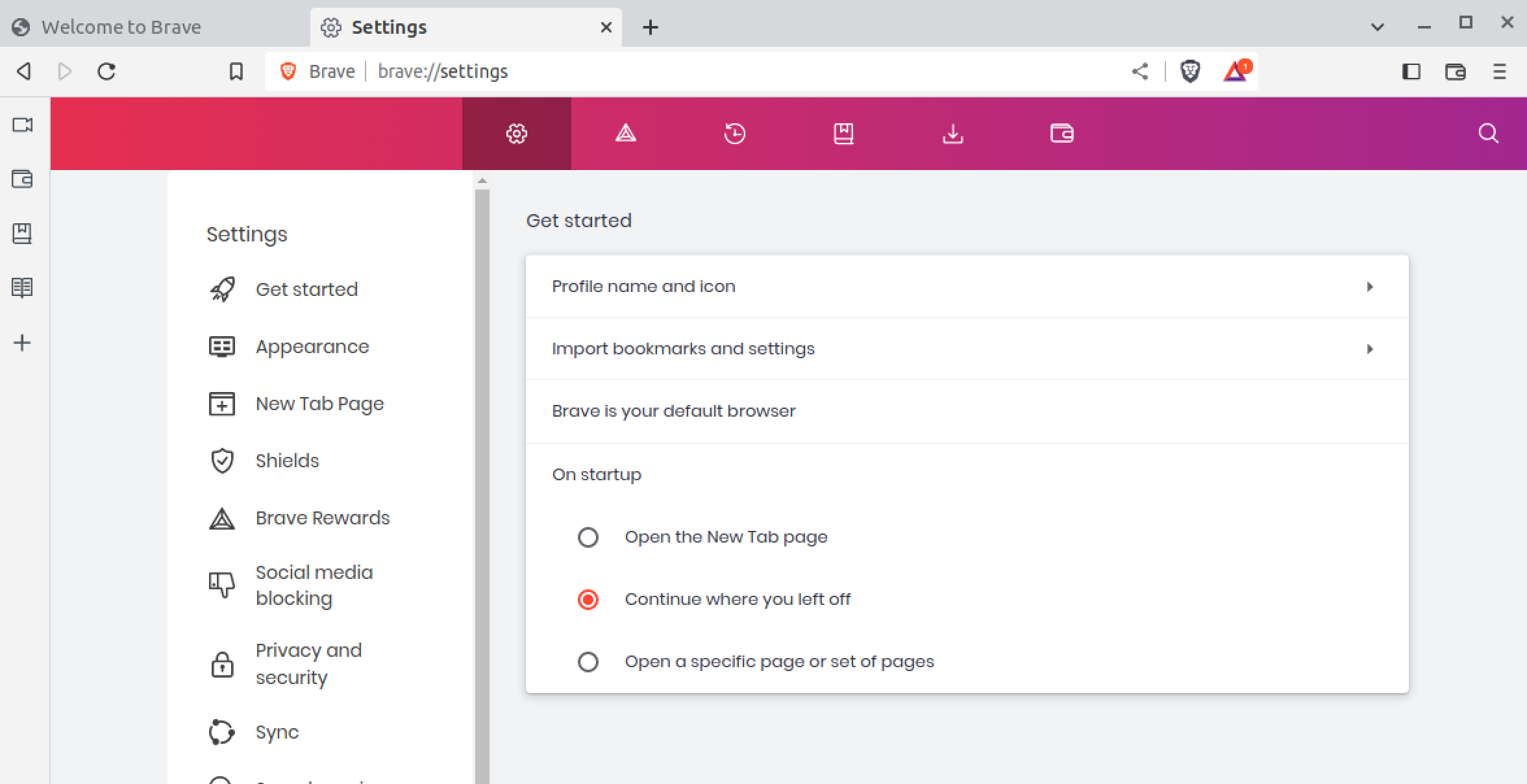The height and width of the screenshot is (784, 1527).
Task: Open Brave Rewards triangle icon with notification
Action: click(1236, 71)
